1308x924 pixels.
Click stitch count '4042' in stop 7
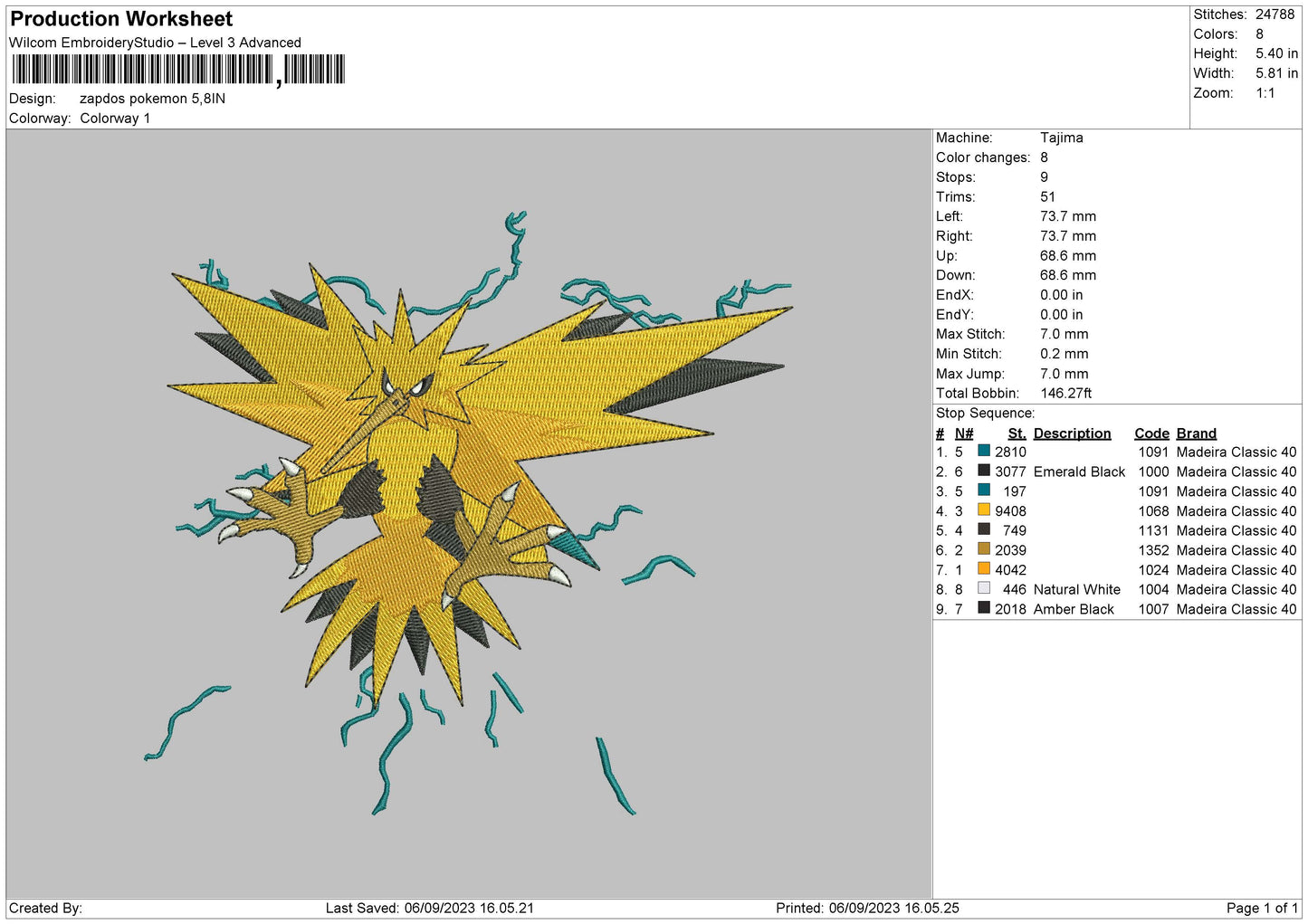1010,569
